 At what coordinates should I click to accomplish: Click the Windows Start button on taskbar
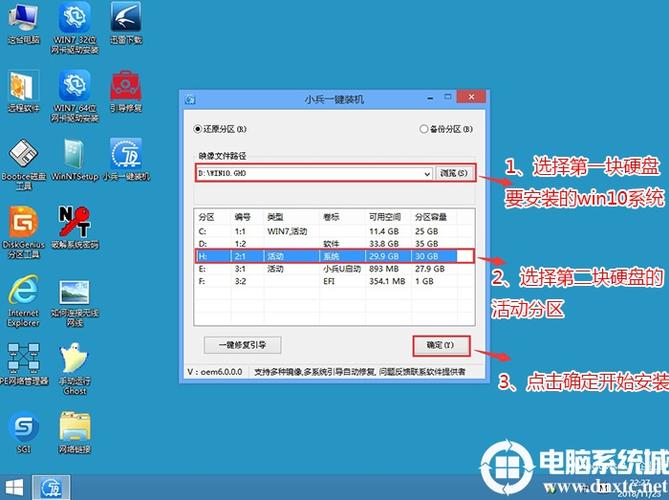coord(14,488)
